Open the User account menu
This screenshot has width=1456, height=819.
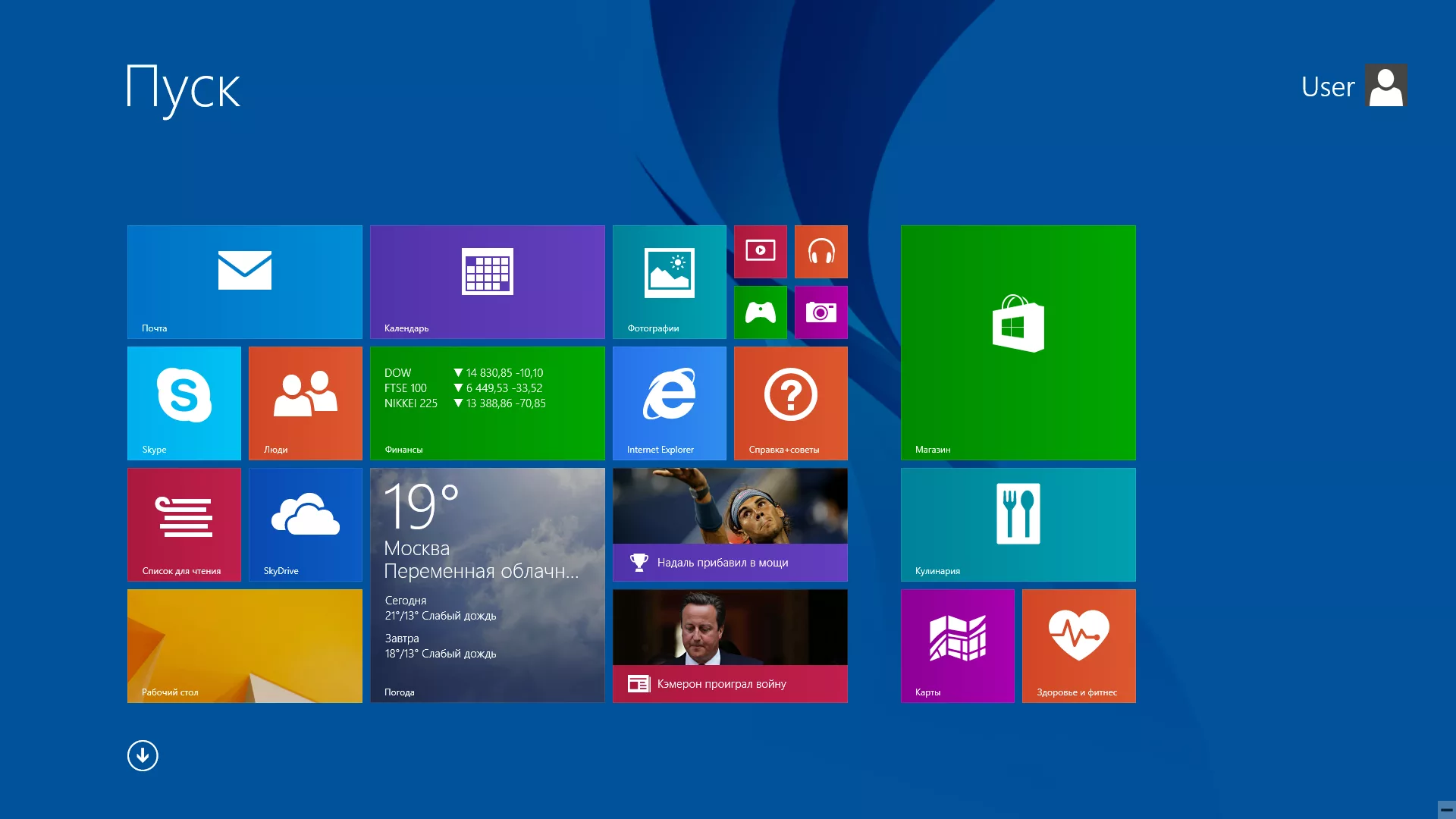coord(1354,86)
